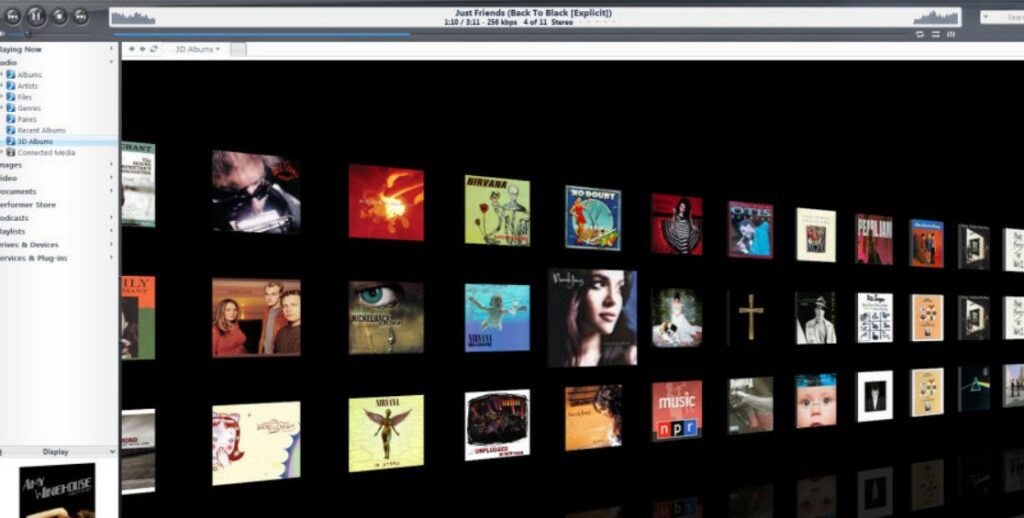Select the three-people album cover
The height and width of the screenshot is (518, 1024).
pos(256,317)
